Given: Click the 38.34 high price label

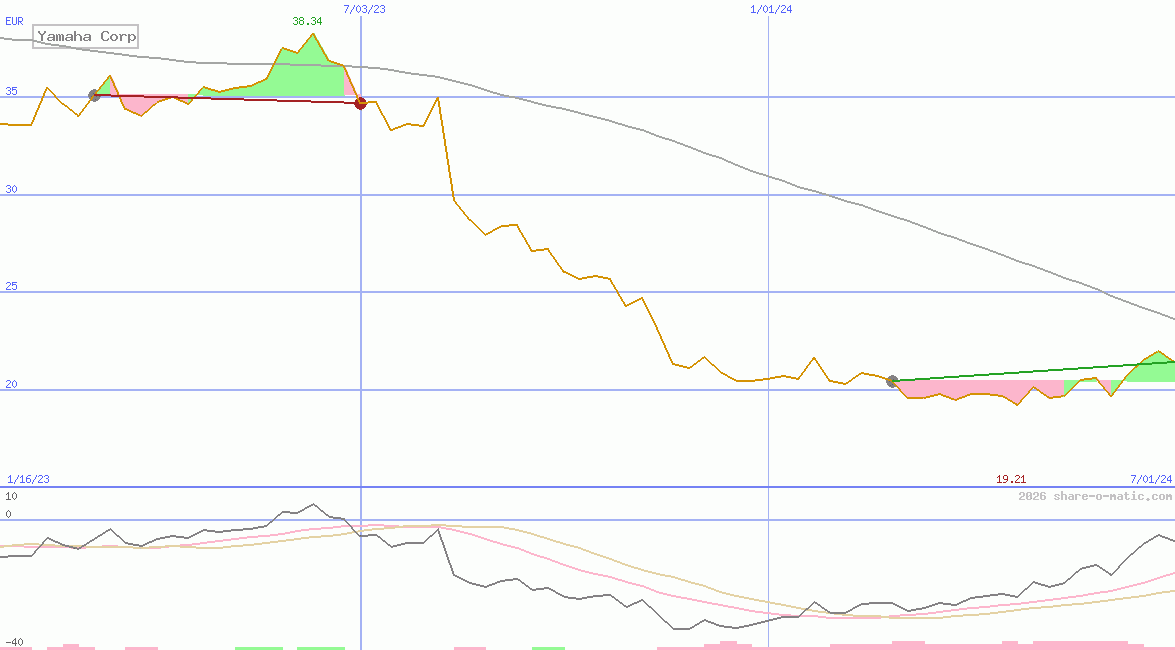Looking at the screenshot, I should click(307, 21).
